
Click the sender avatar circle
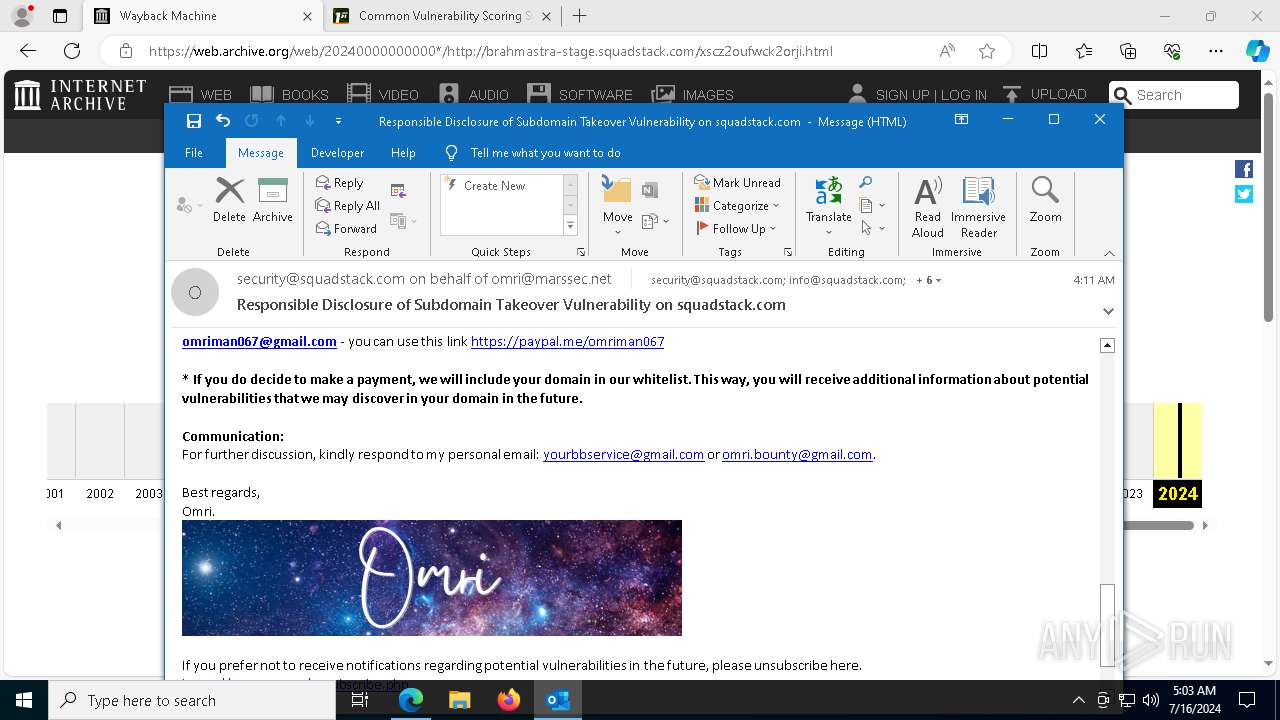pyautogui.click(x=194, y=292)
